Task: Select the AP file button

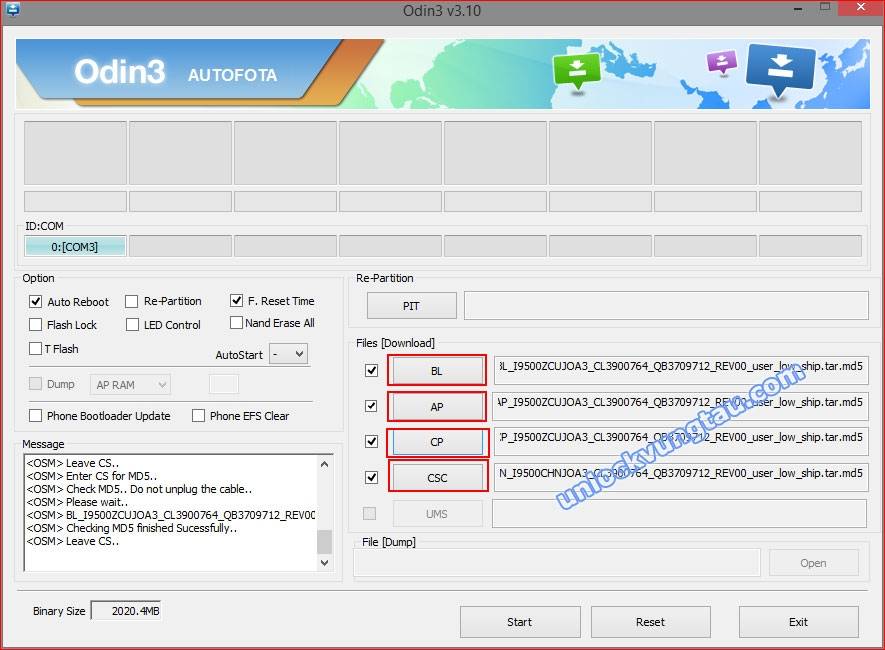Action: click(437, 407)
